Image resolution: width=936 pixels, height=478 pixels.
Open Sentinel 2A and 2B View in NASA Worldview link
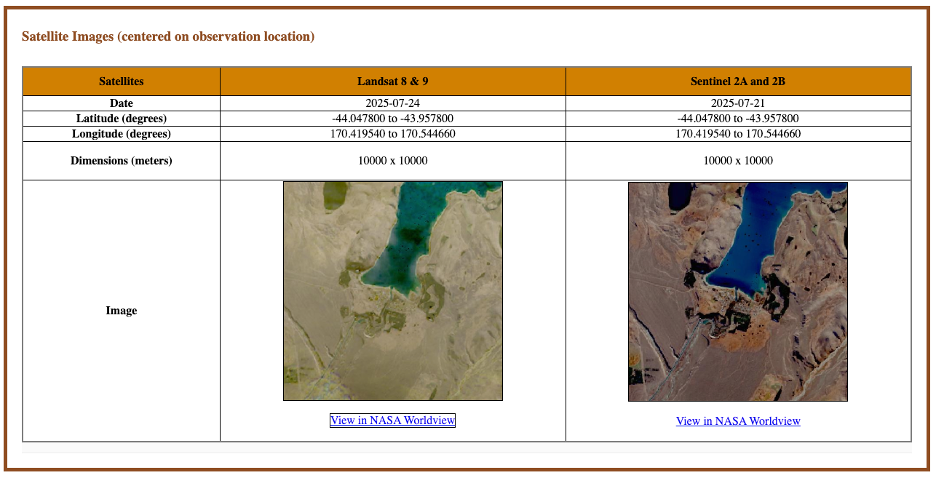tap(738, 421)
